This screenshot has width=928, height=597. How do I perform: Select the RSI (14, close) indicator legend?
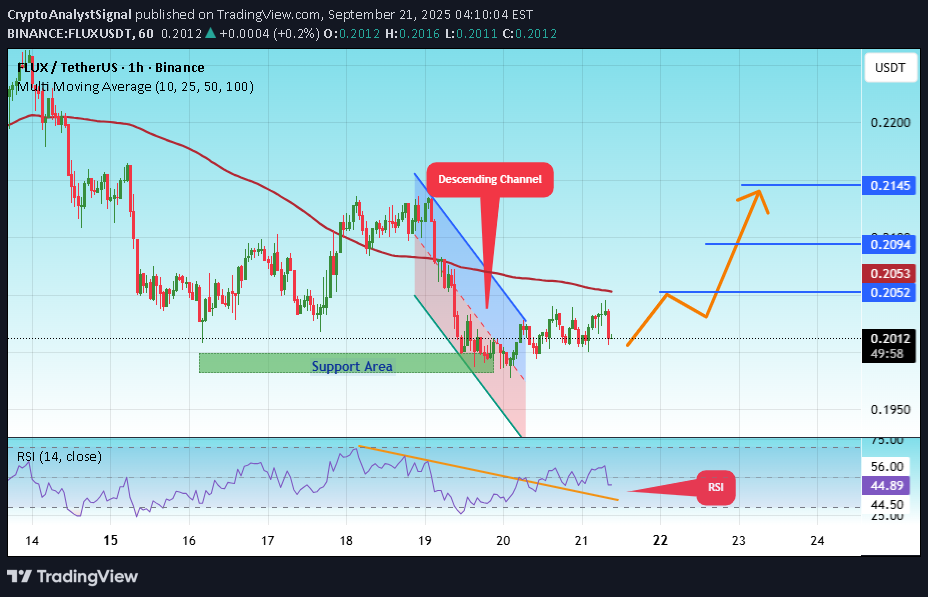click(59, 457)
